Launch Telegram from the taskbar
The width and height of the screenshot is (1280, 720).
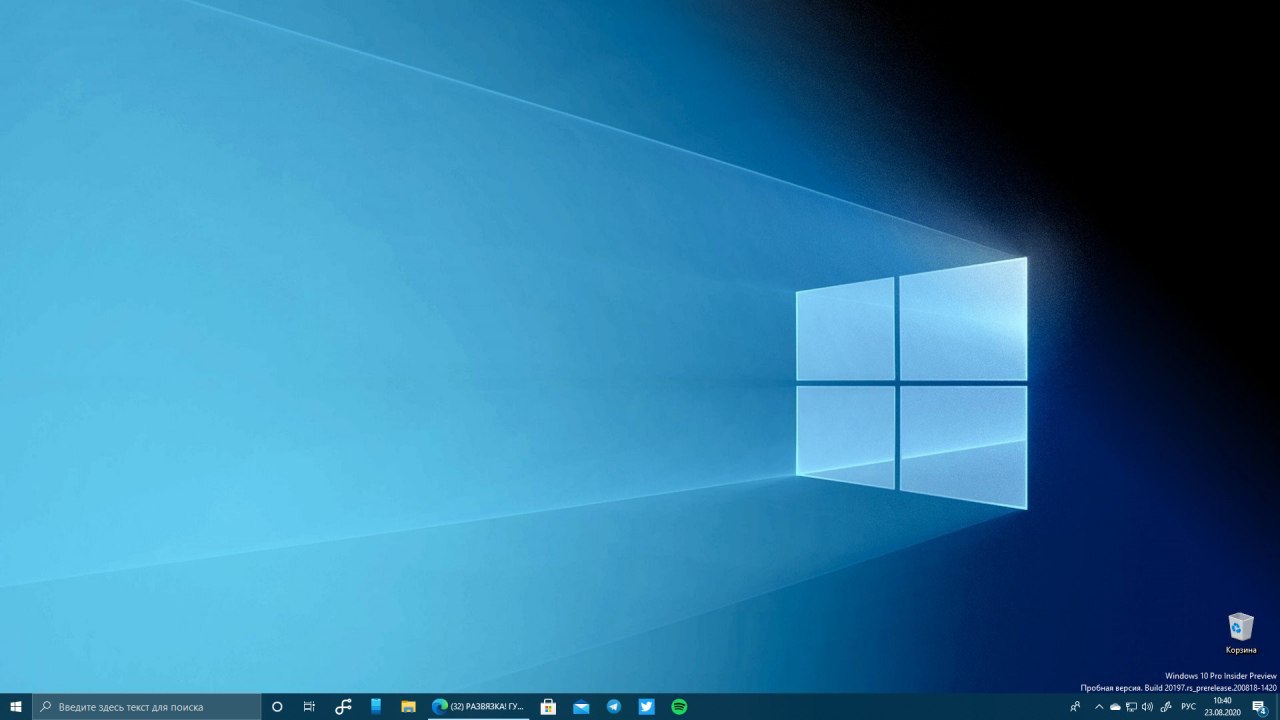[614, 707]
